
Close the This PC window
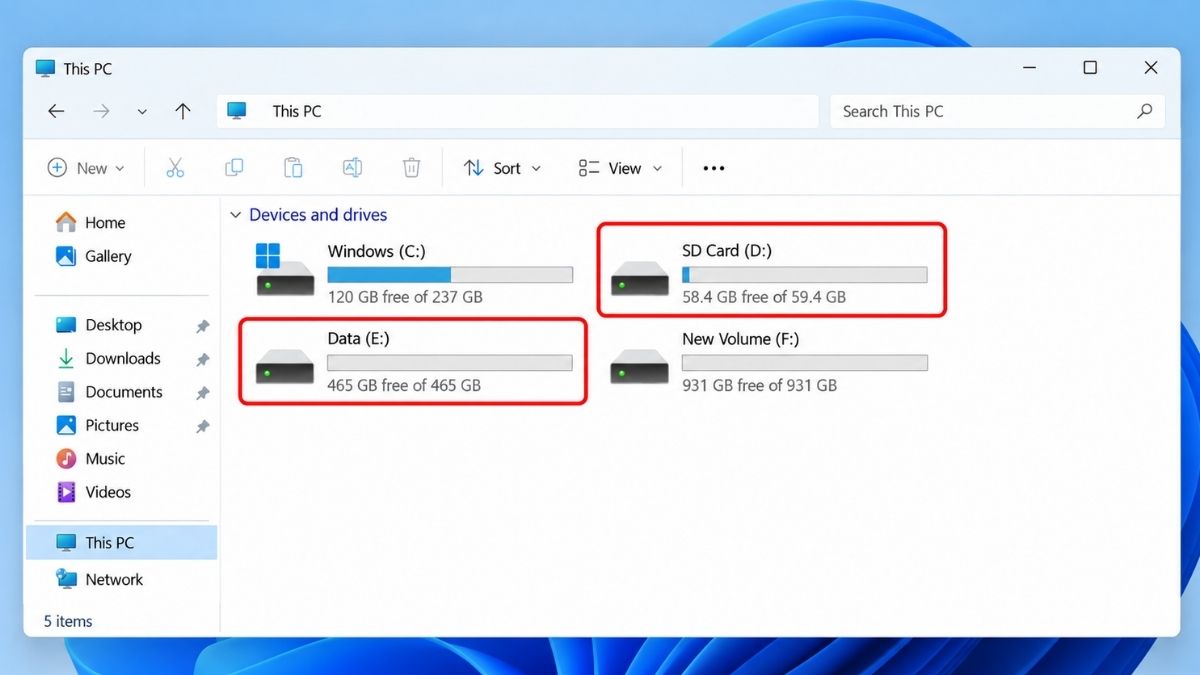click(1151, 68)
